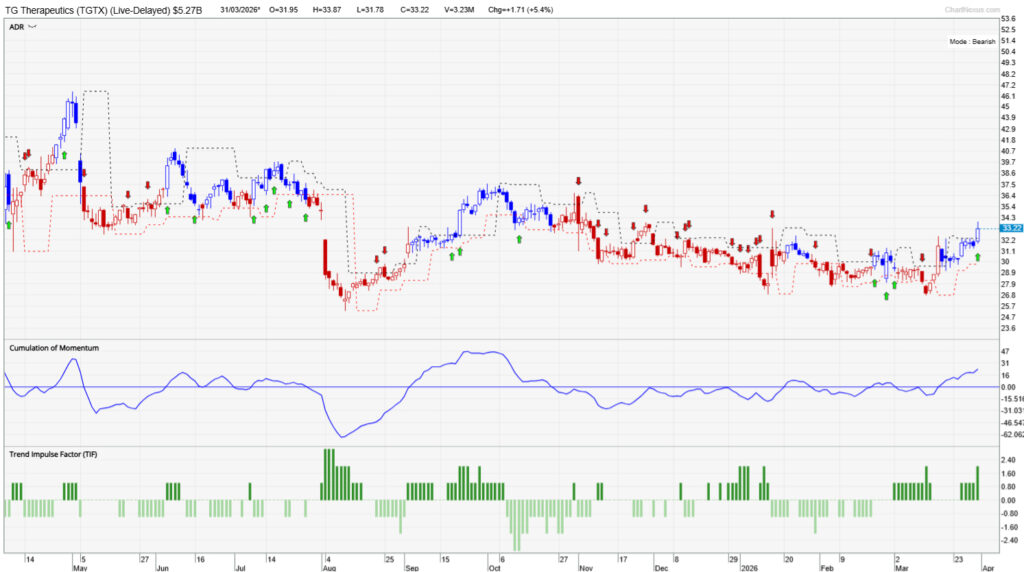Click the Cumulation of Momentum panel title
Image resolution: width=1024 pixels, height=572 pixels.
click(54, 348)
